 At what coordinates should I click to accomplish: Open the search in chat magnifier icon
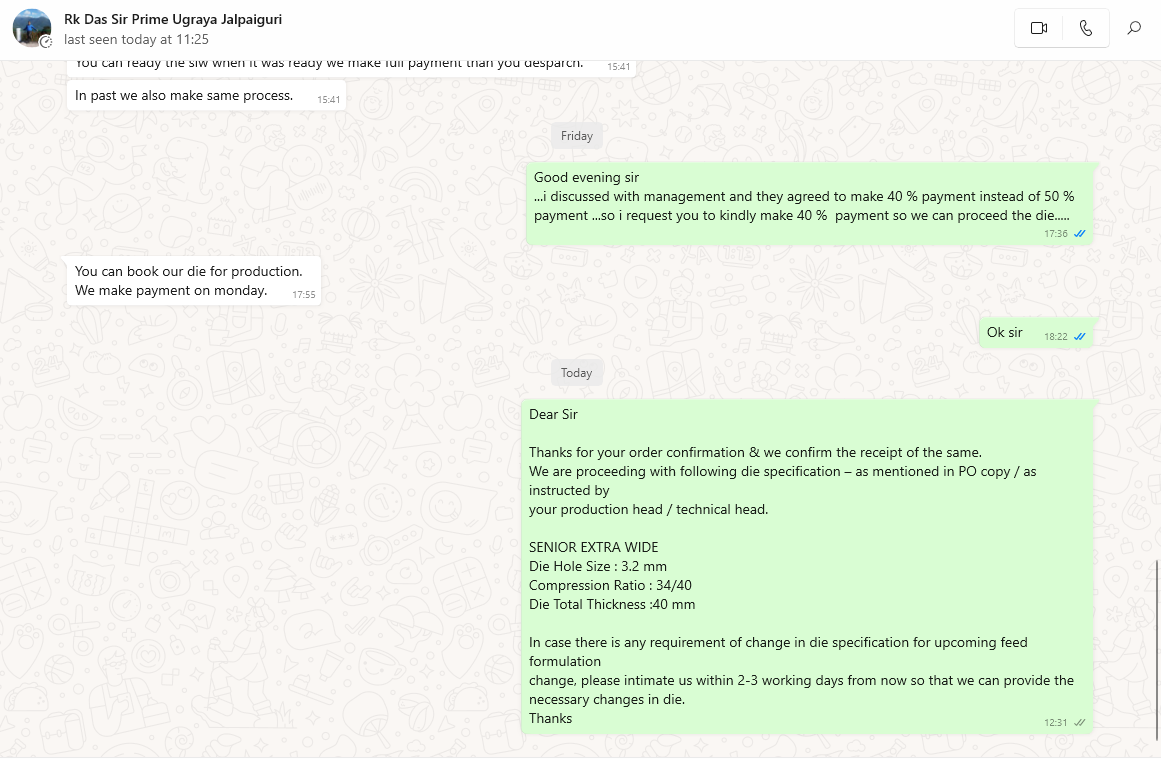click(x=1134, y=28)
